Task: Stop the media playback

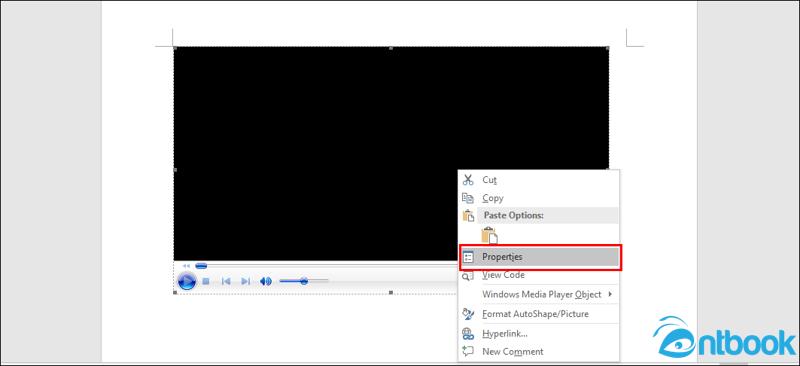Action: tap(206, 281)
